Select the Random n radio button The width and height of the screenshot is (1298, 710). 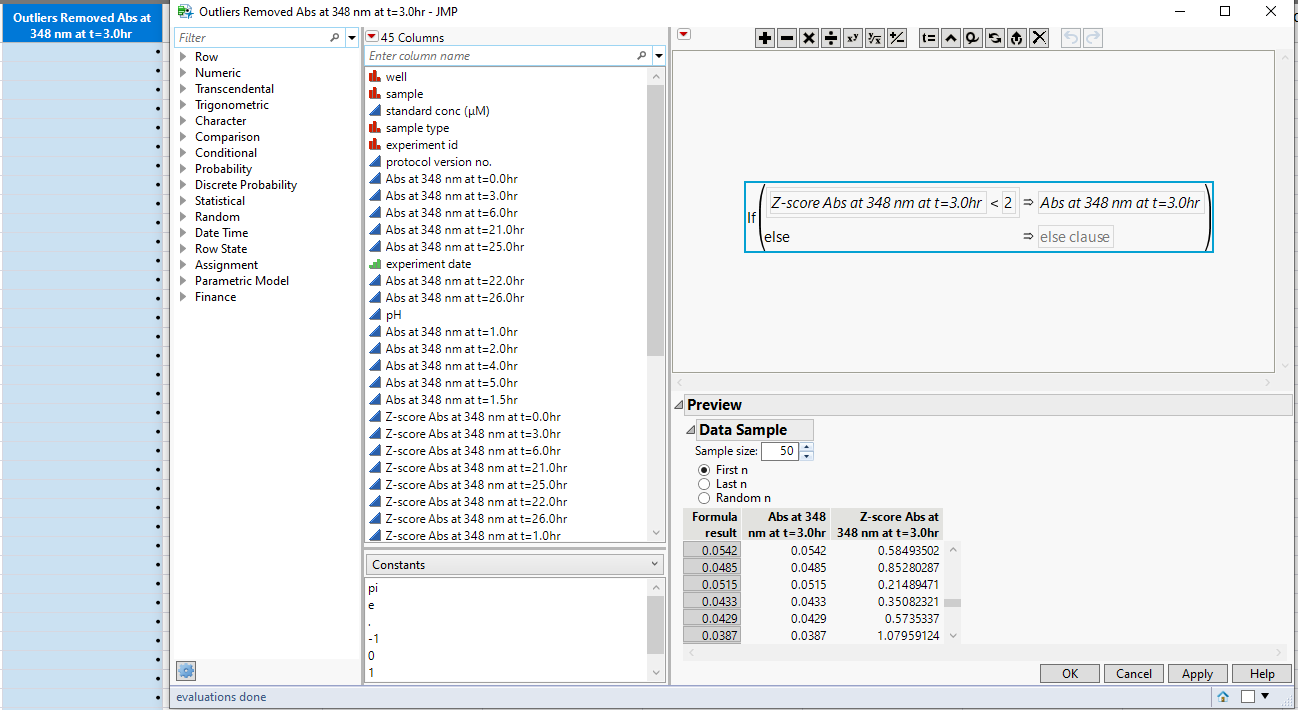pyautogui.click(x=704, y=498)
